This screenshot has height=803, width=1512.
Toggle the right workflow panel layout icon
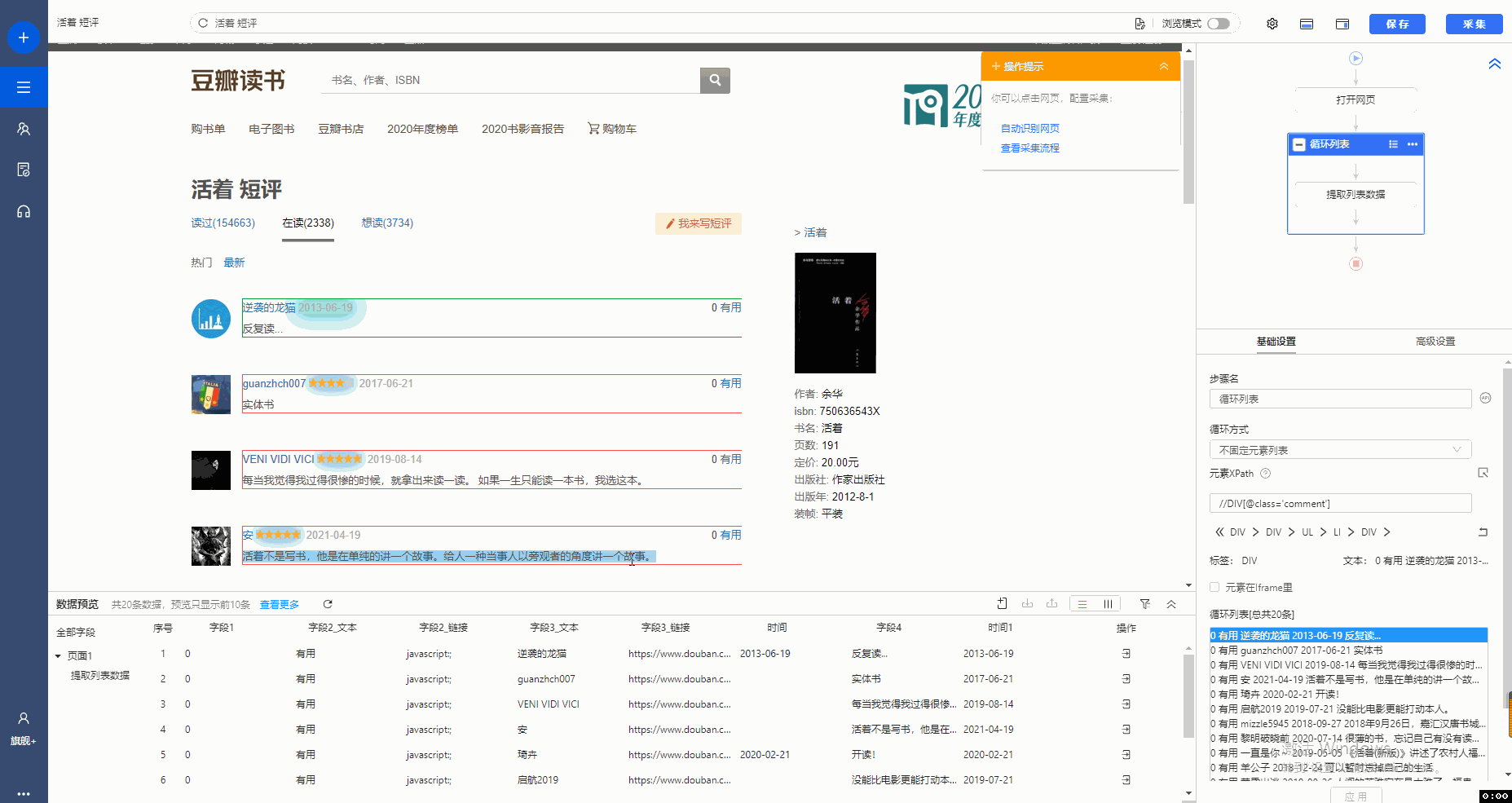coord(1342,24)
